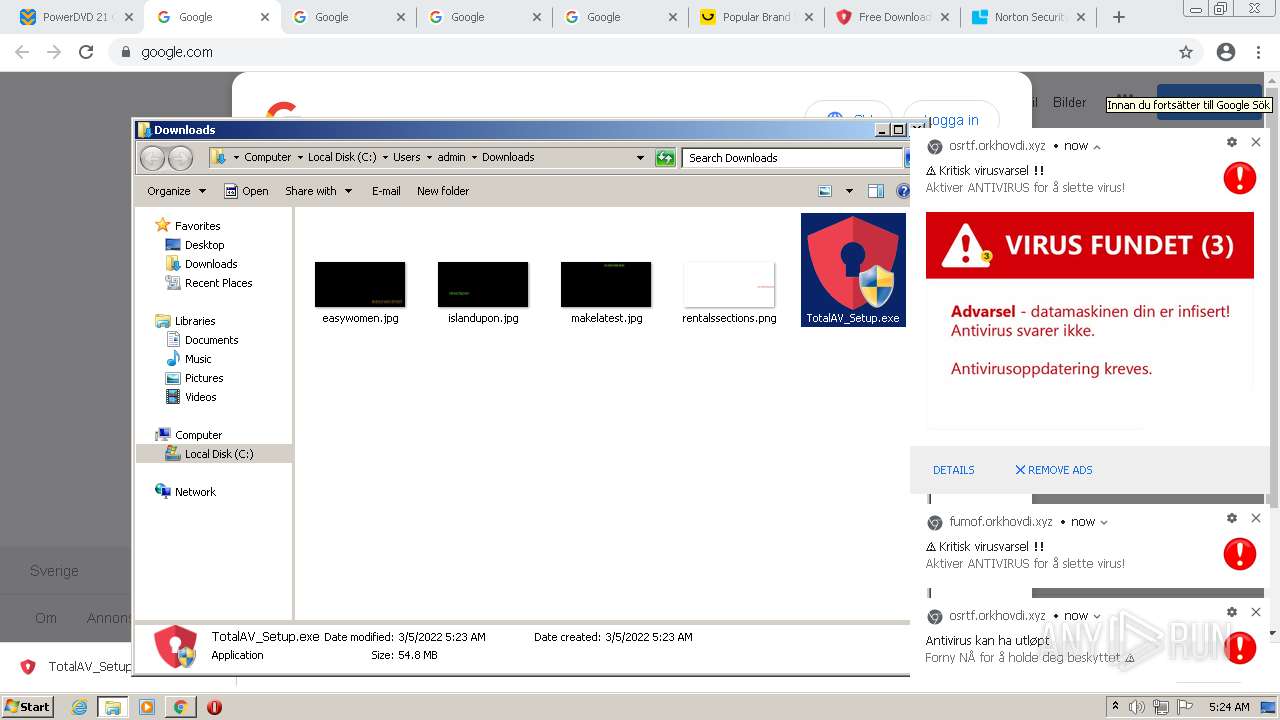Refresh the Downloads folder view

tap(665, 157)
